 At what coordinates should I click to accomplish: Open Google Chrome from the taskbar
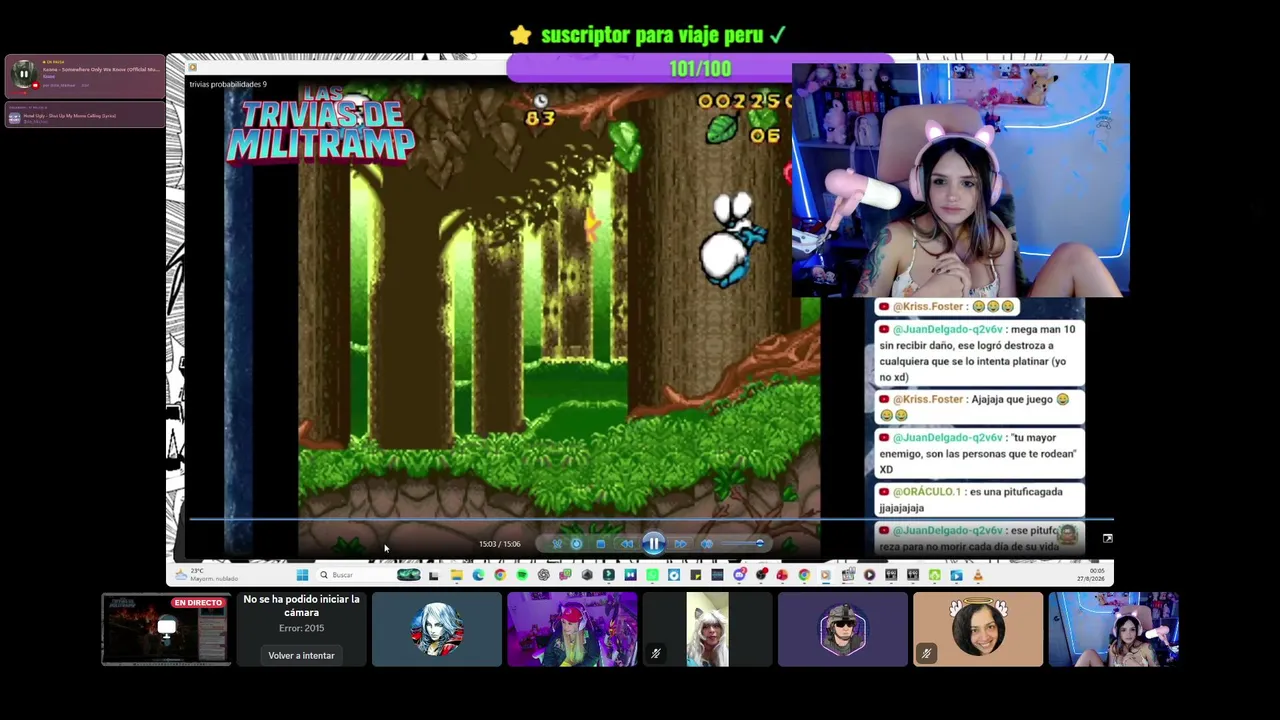click(x=500, y=575)
